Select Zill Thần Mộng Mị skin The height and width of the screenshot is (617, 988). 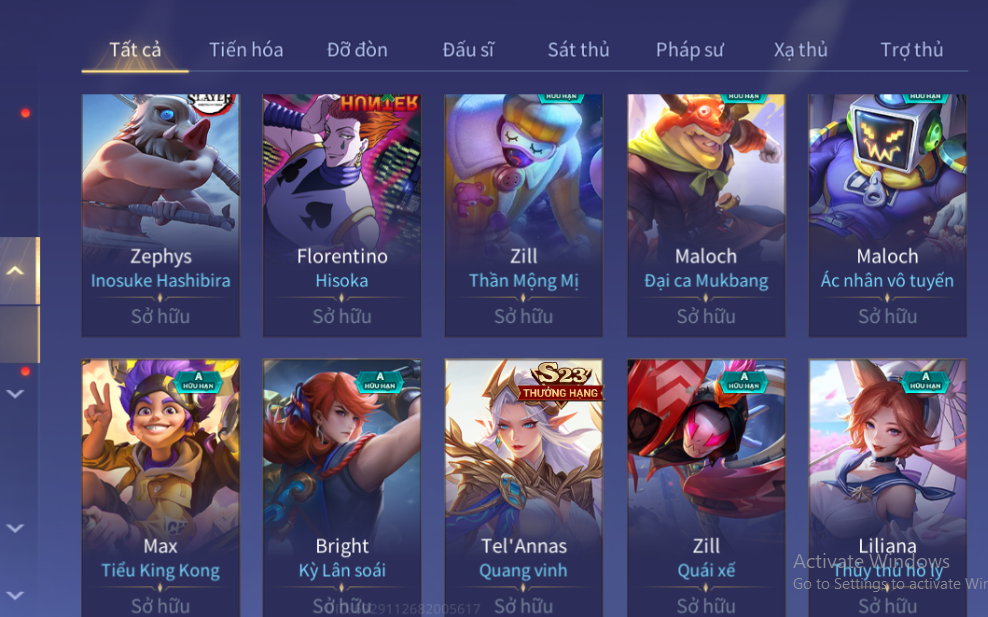coord(524,215)
